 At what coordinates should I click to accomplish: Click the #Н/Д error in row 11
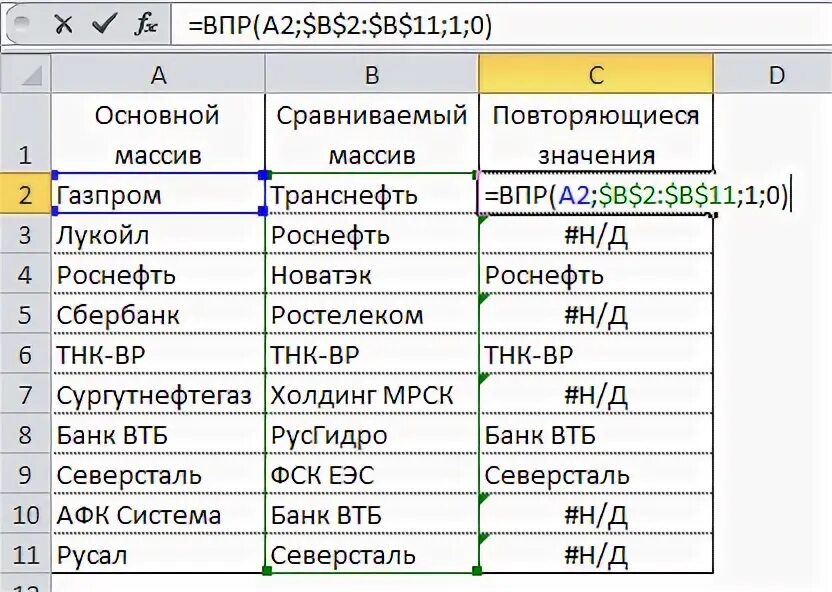pos(595,553)
